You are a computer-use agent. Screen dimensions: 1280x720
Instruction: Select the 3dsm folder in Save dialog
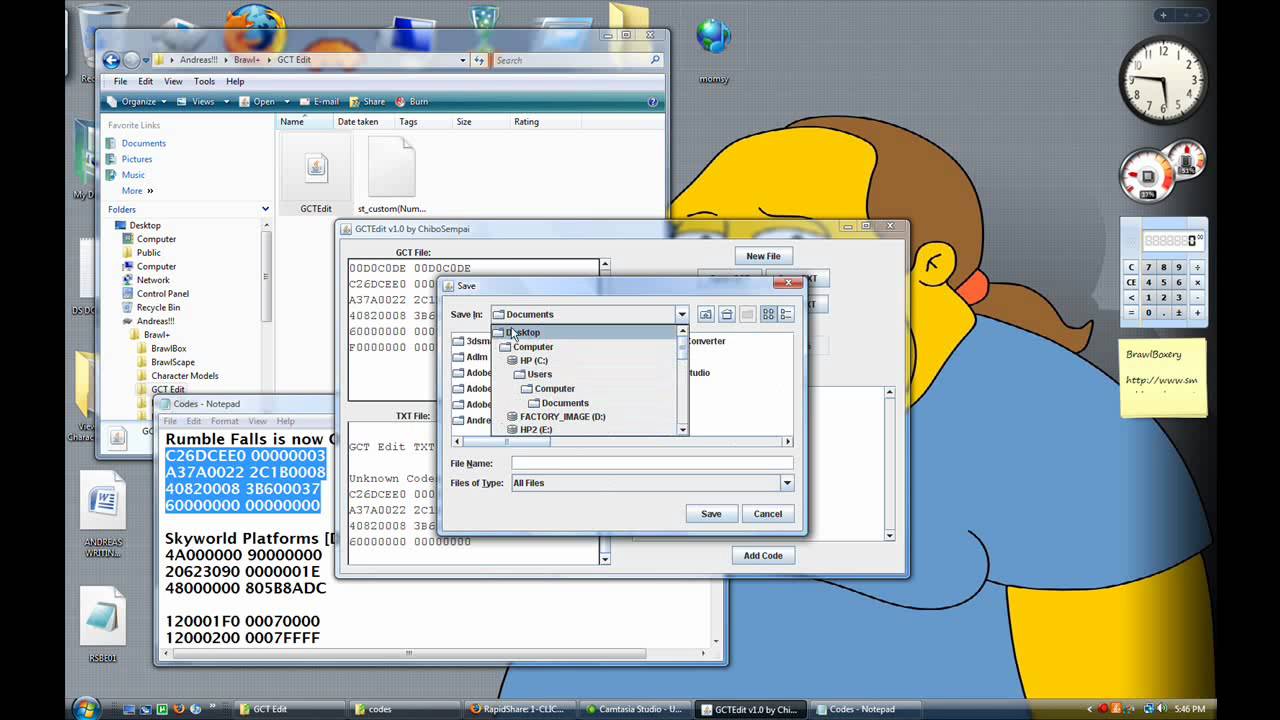click(x=470, y=341)
